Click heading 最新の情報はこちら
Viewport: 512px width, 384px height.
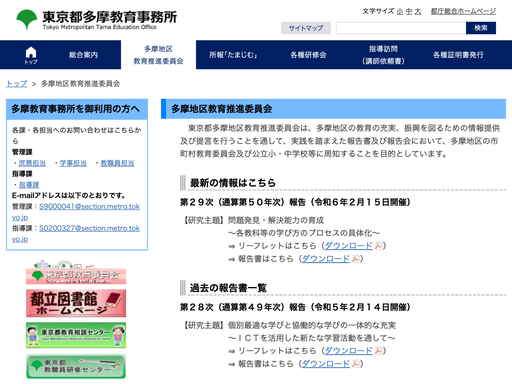coord(233,183)
